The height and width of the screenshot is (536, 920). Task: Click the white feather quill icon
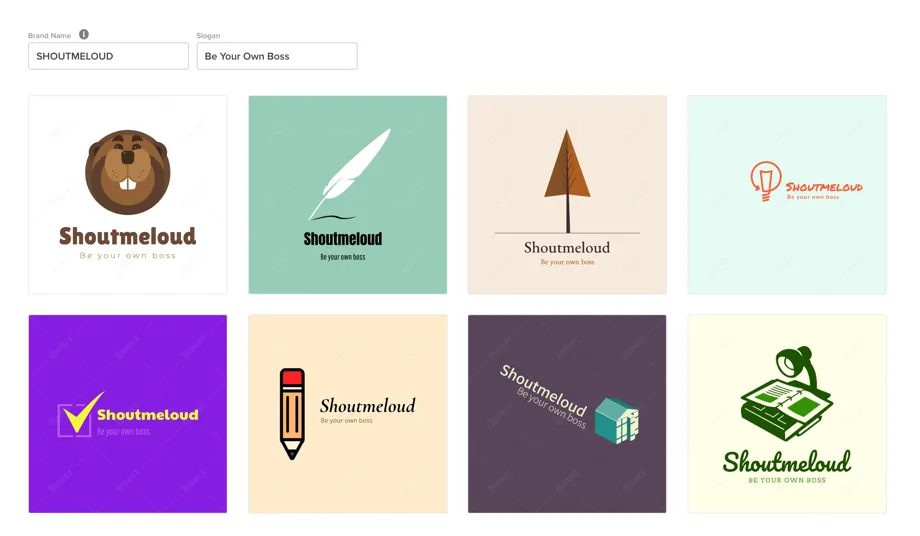(x=350, y=172)
